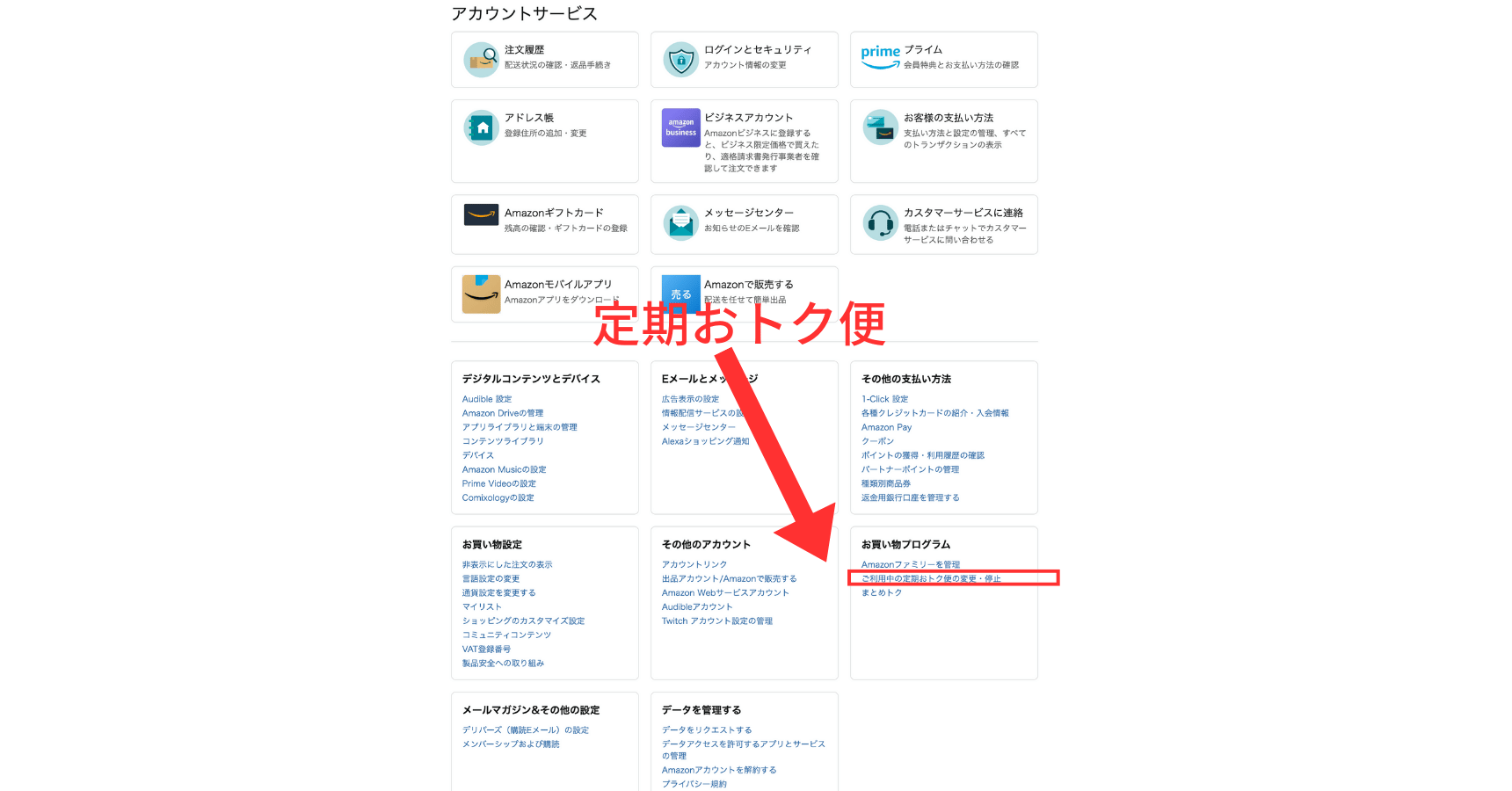The image size is (1512, 791).
Task: Click Amazonファミリーを管理 link
Action: point(911,564)
